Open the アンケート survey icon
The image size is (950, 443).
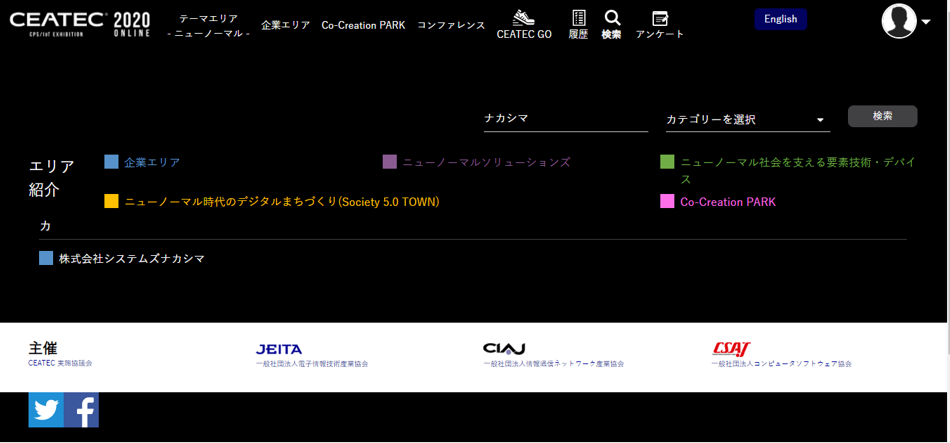tap(660, 18)
